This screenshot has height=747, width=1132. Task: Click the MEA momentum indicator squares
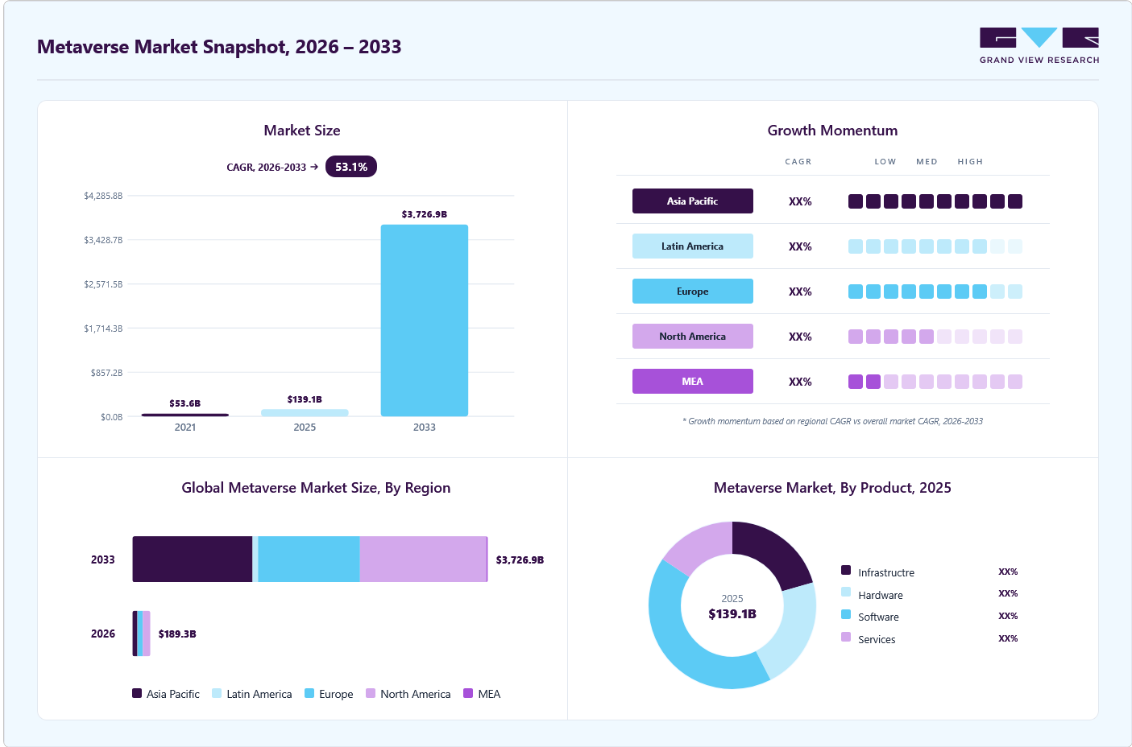[935, 381]
